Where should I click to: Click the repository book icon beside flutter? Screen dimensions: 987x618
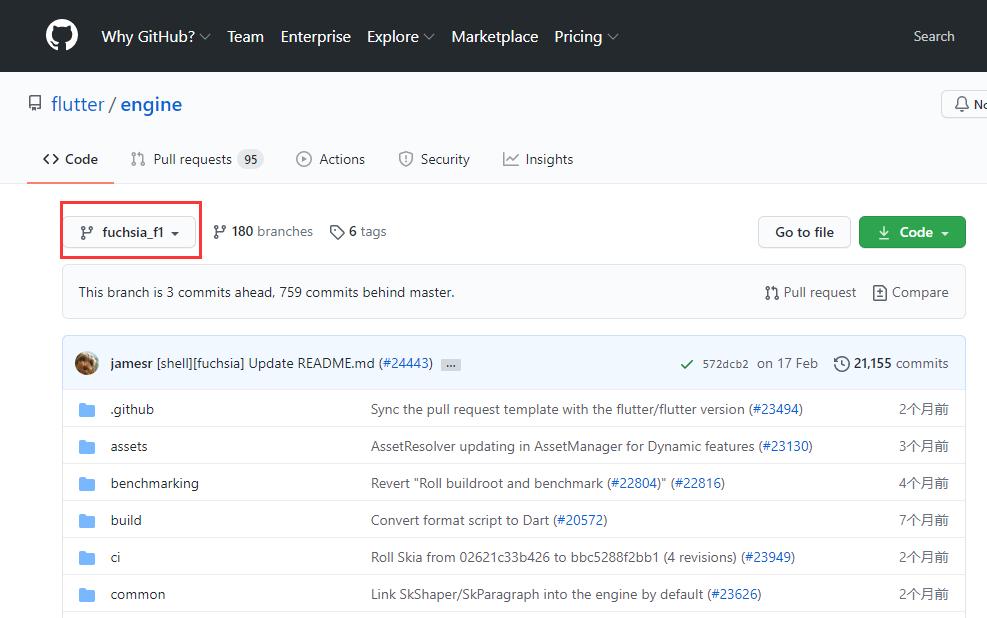point(35,103)
